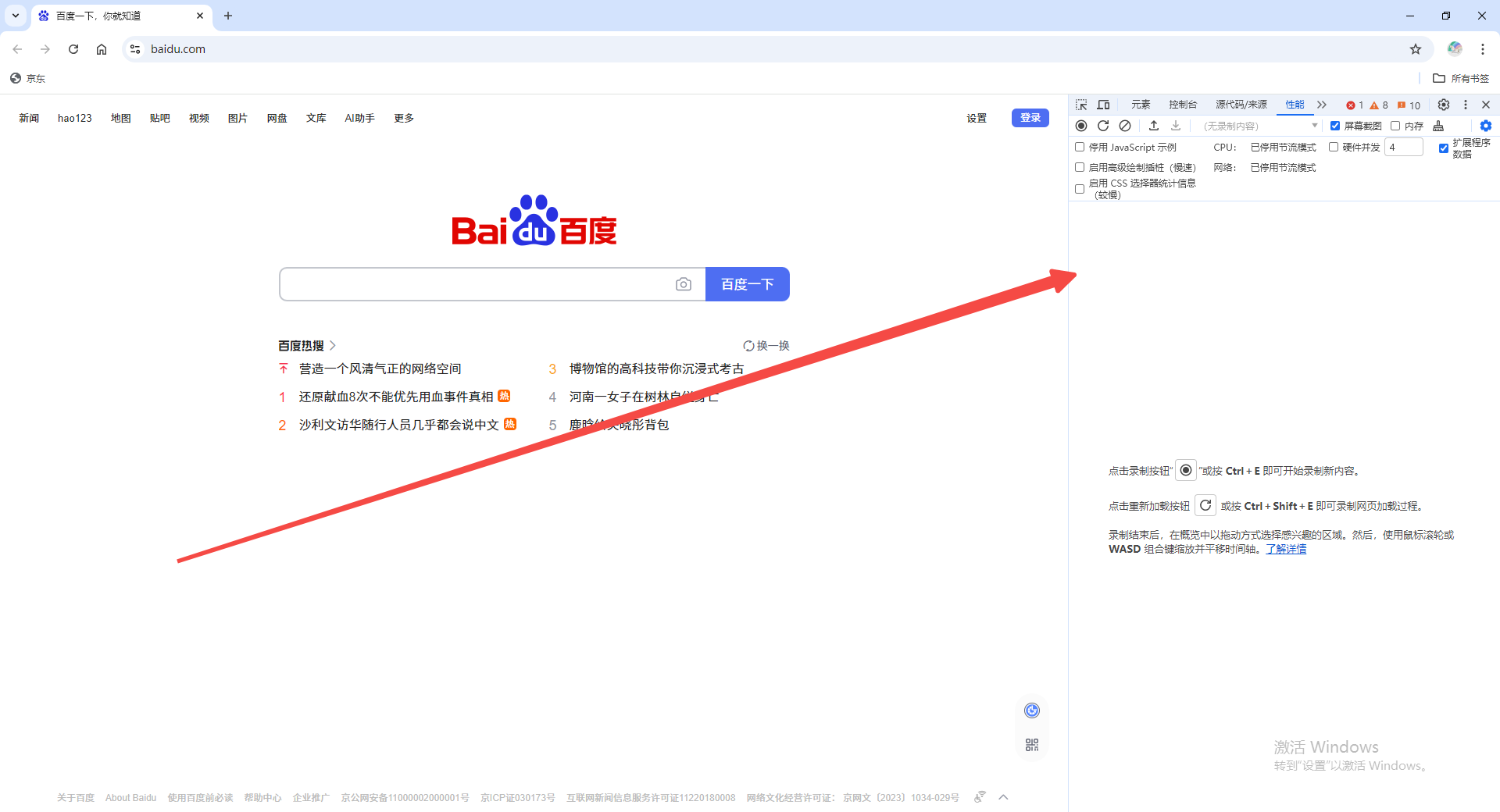Click the inline reload button icon in instructions

pyautogui.click(x=1205, y=505)
